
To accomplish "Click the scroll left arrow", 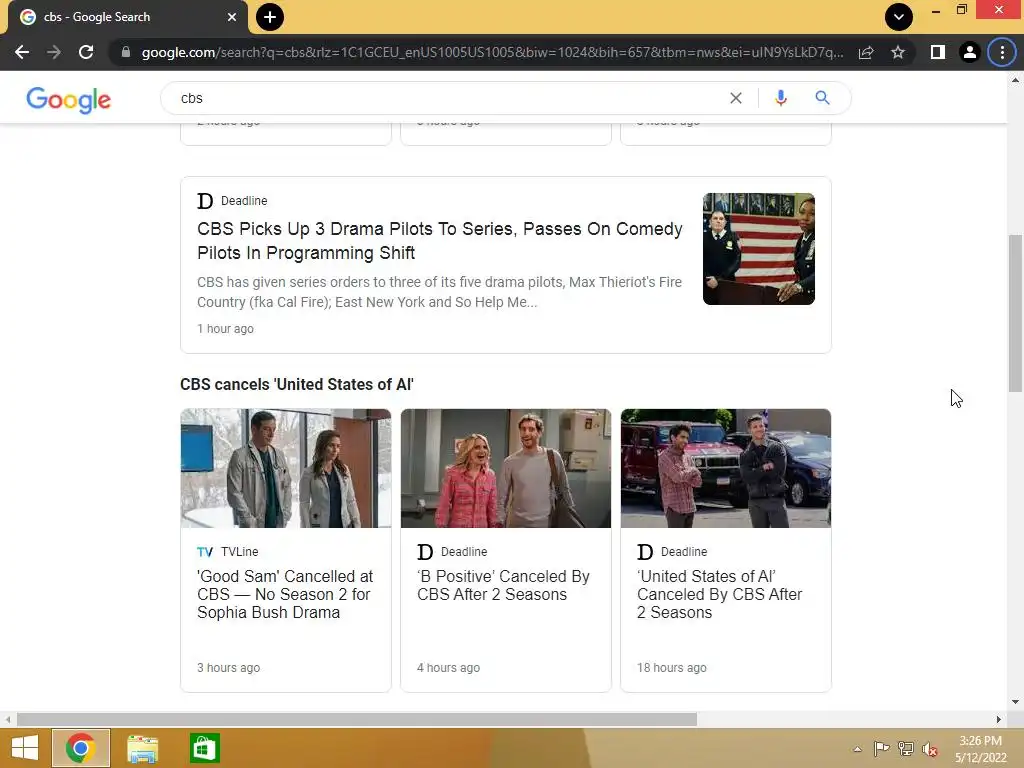I will click(8, 719).
